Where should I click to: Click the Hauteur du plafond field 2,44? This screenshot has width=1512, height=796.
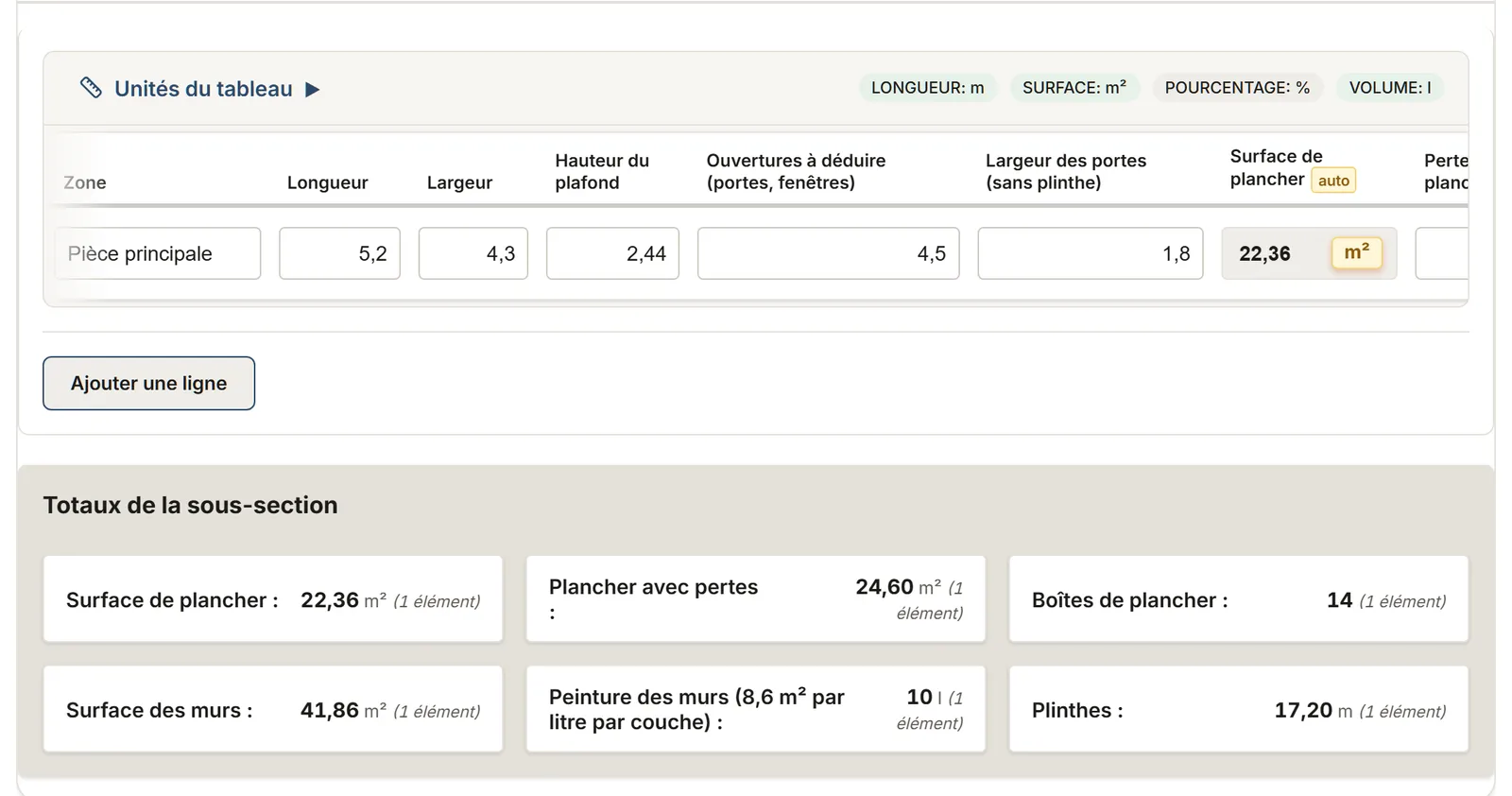tap(612, 253)
